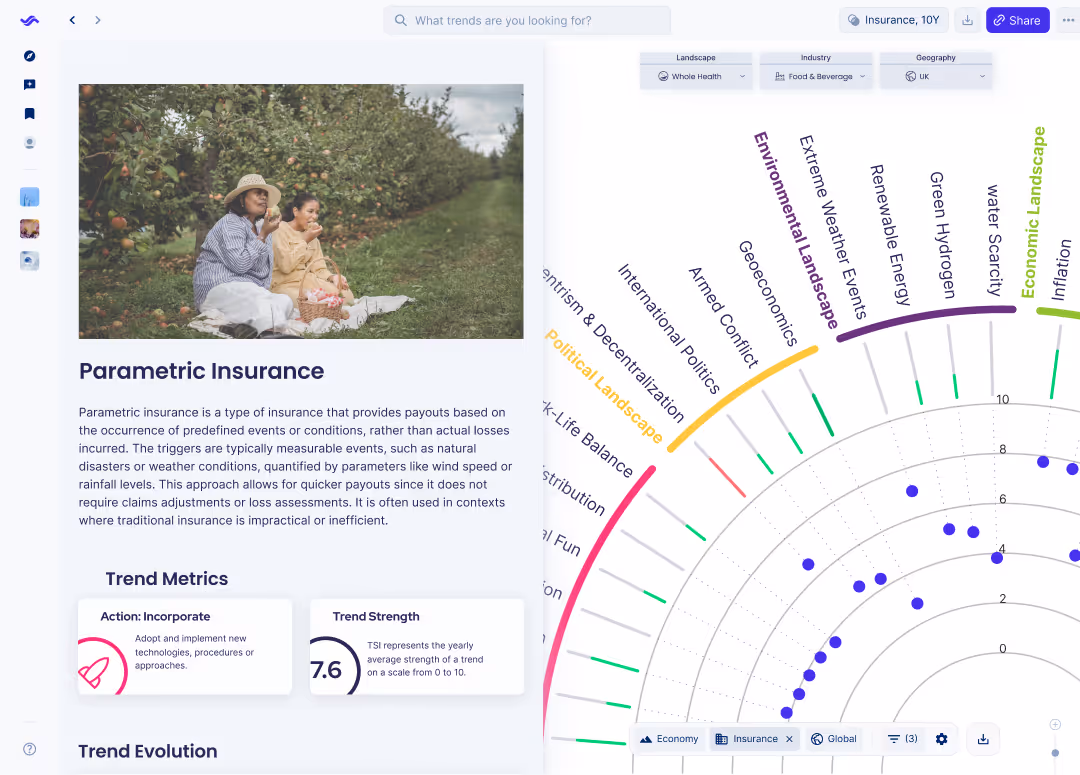Select the International Politics trend label

[668, 329]
